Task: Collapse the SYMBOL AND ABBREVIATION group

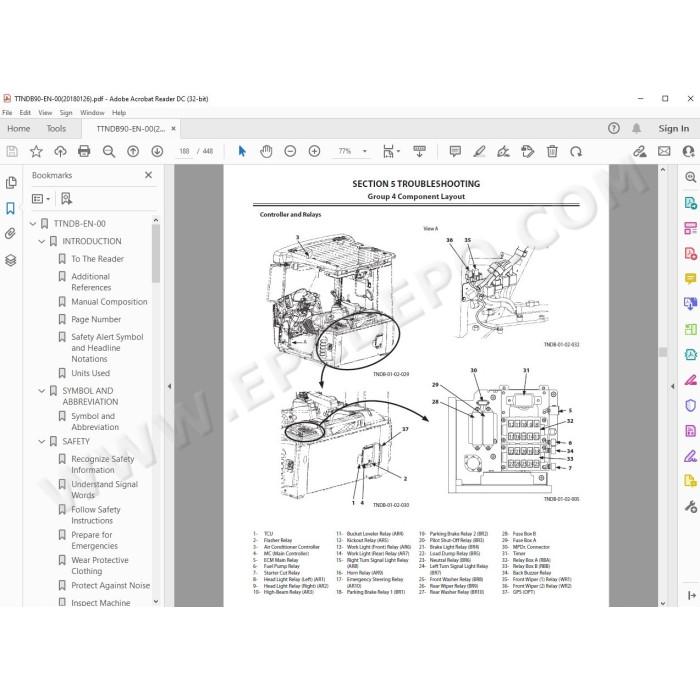Action: click(42, 391)
